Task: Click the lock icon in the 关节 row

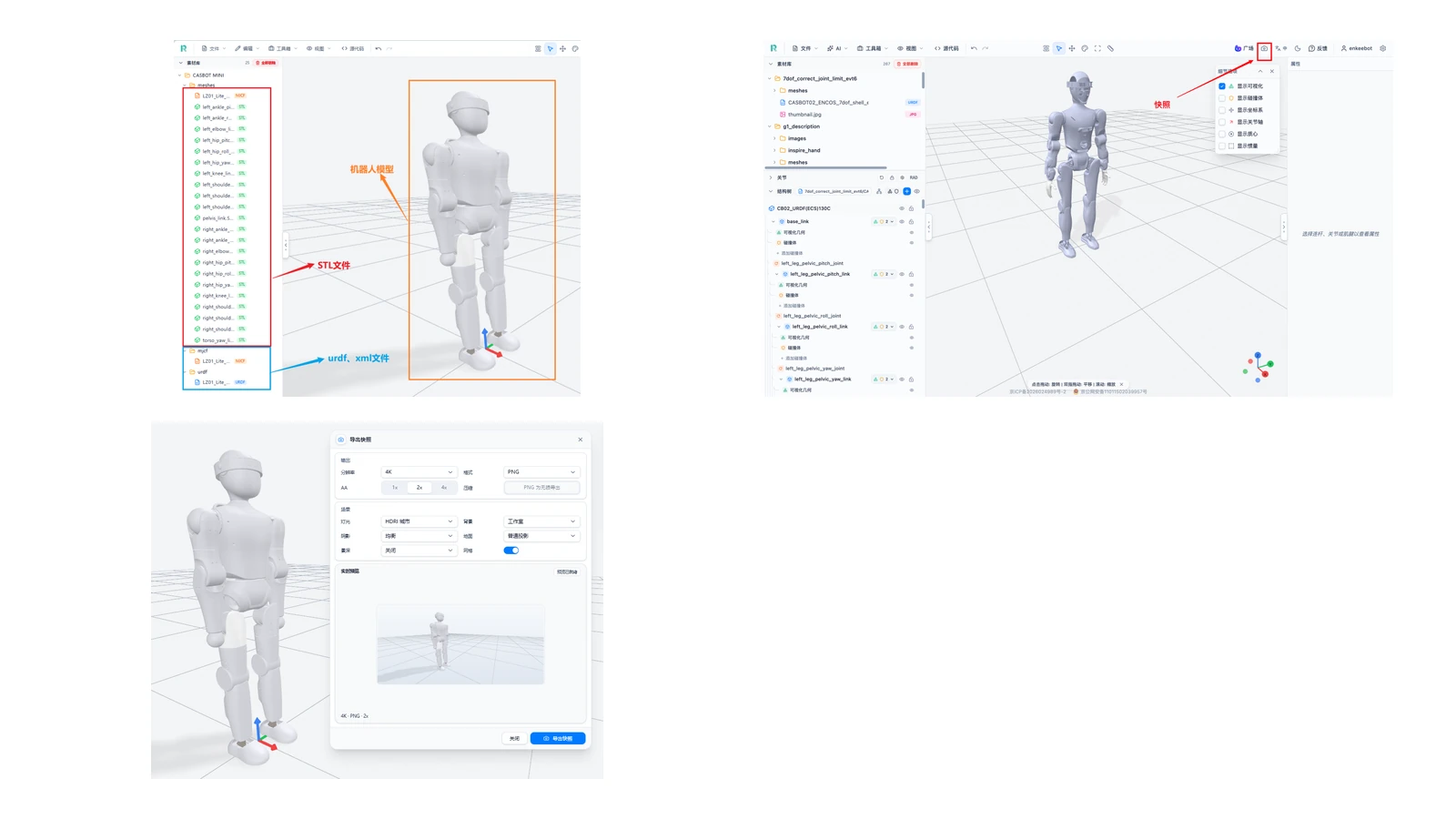Action: tap(892, 177)
